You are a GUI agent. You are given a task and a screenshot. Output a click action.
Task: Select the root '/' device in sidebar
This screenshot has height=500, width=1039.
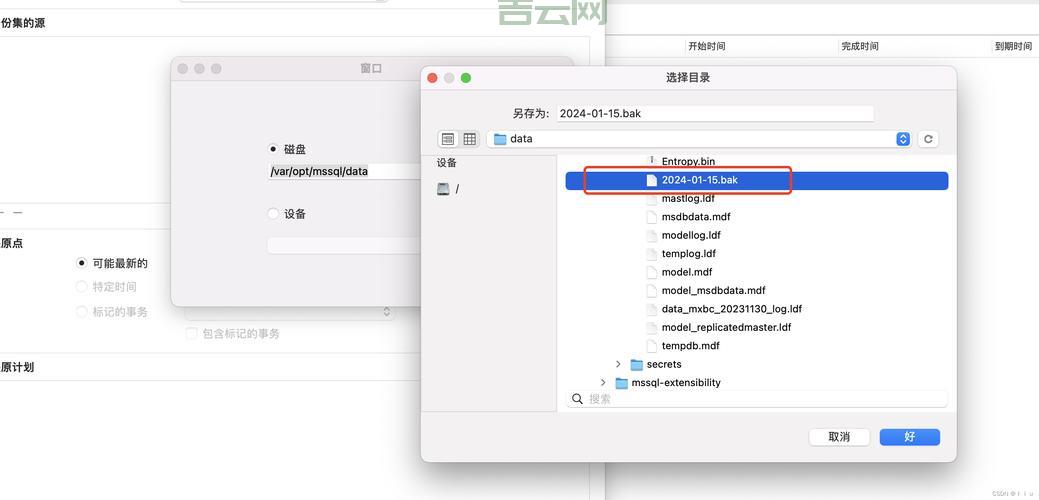[448, 189]
